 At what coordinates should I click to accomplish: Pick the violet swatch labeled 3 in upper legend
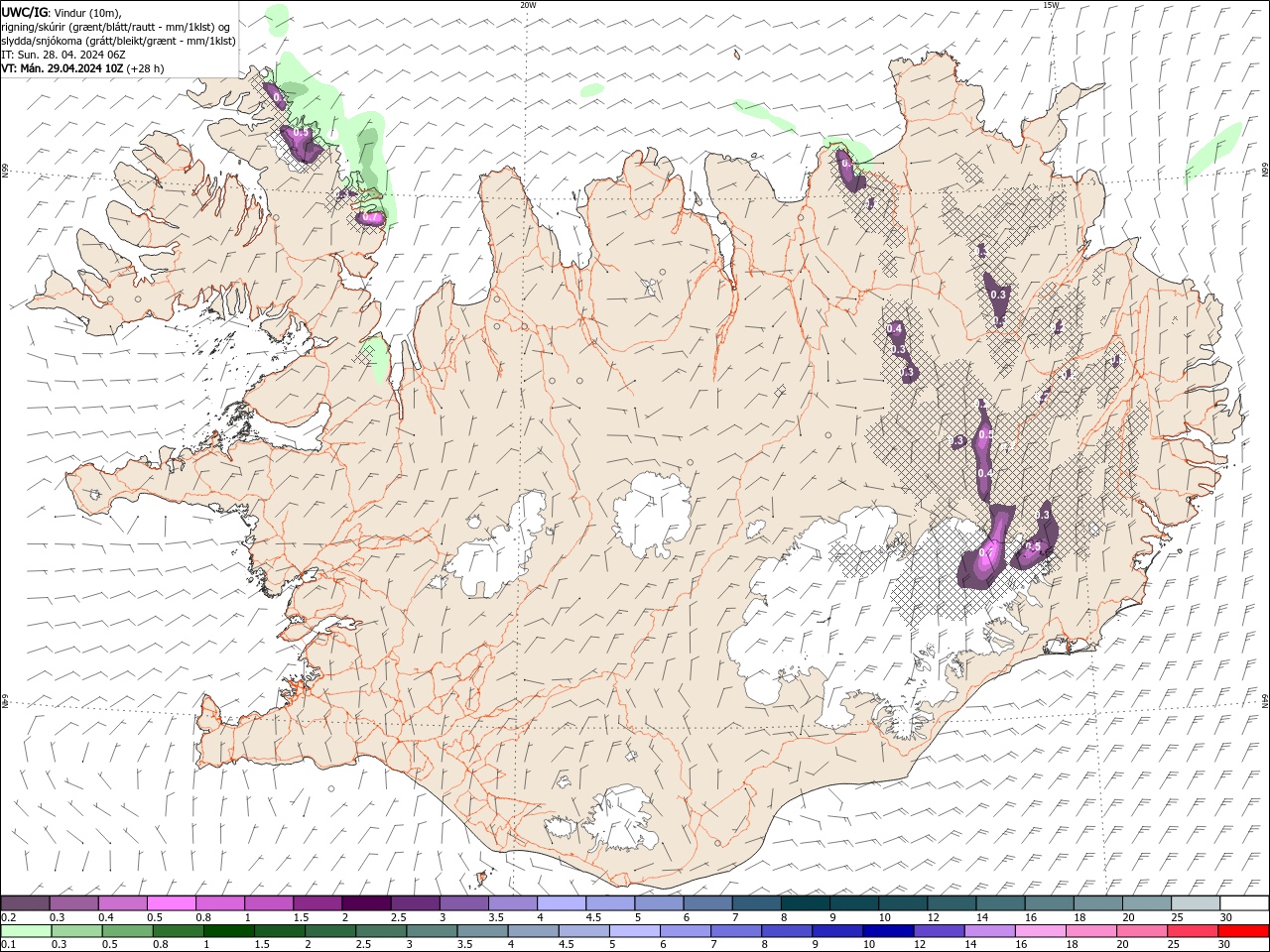[x=463, y=903]
